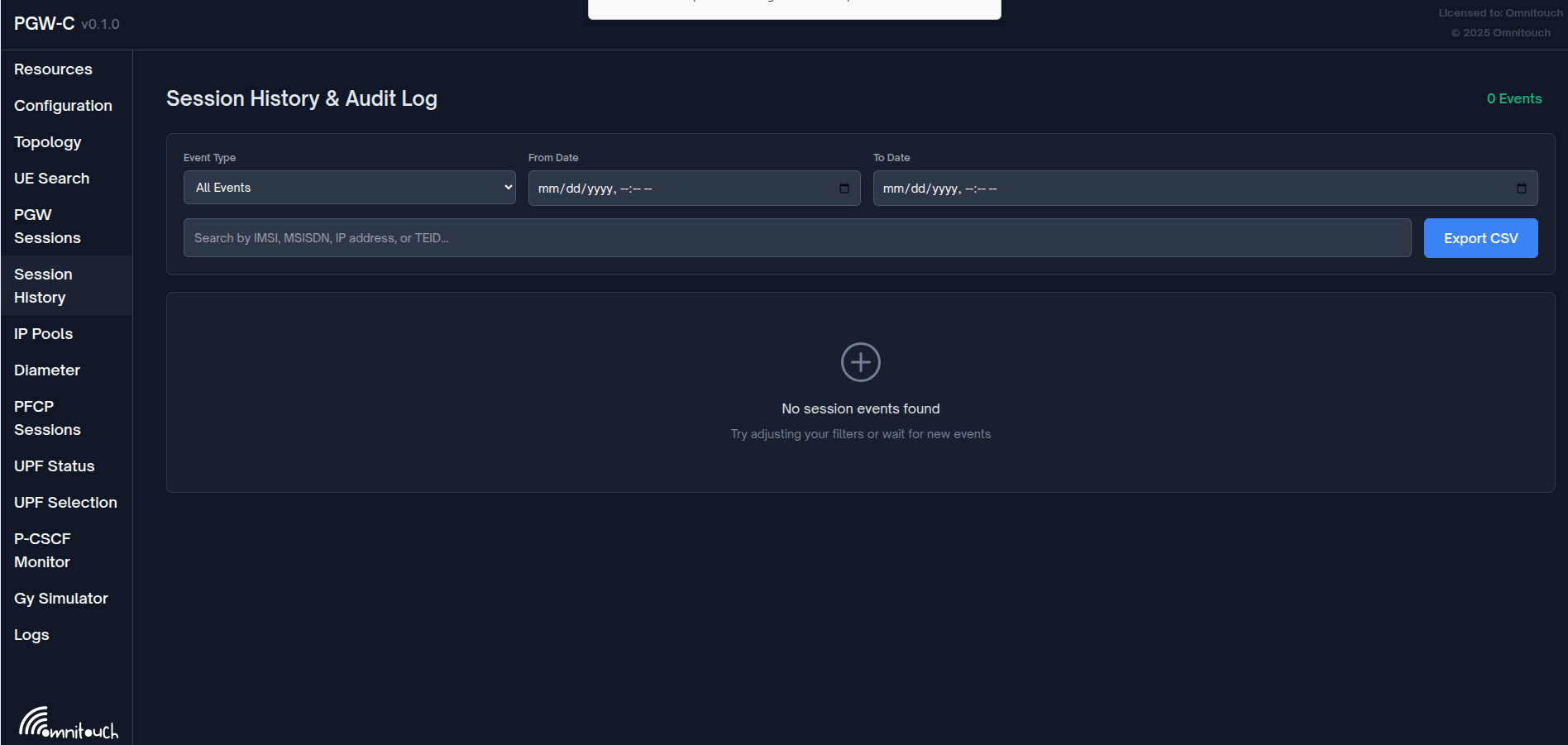Click the PGW-C title in header
Screen dimensions: 1568x745
45,24
